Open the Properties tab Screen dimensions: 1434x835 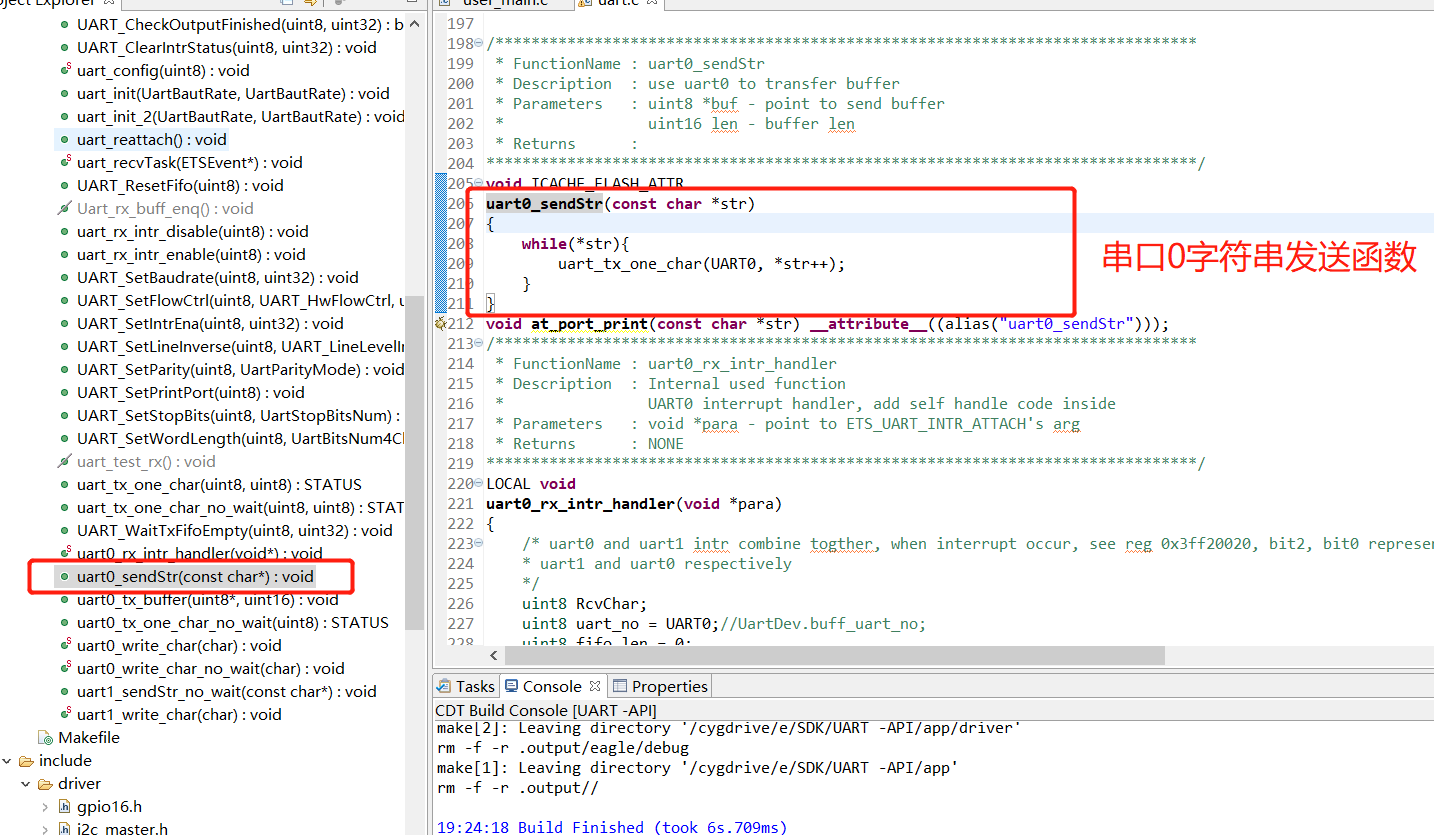660,686
